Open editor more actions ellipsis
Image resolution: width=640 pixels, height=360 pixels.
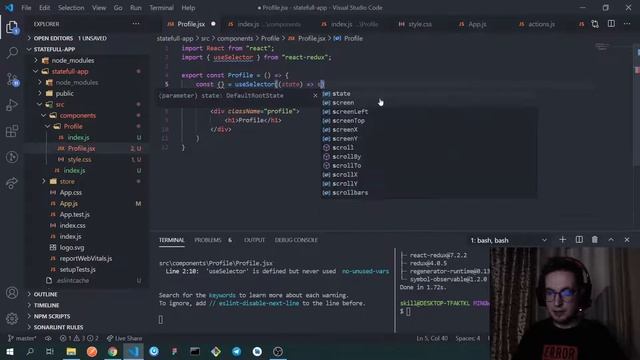pos(627,24)
